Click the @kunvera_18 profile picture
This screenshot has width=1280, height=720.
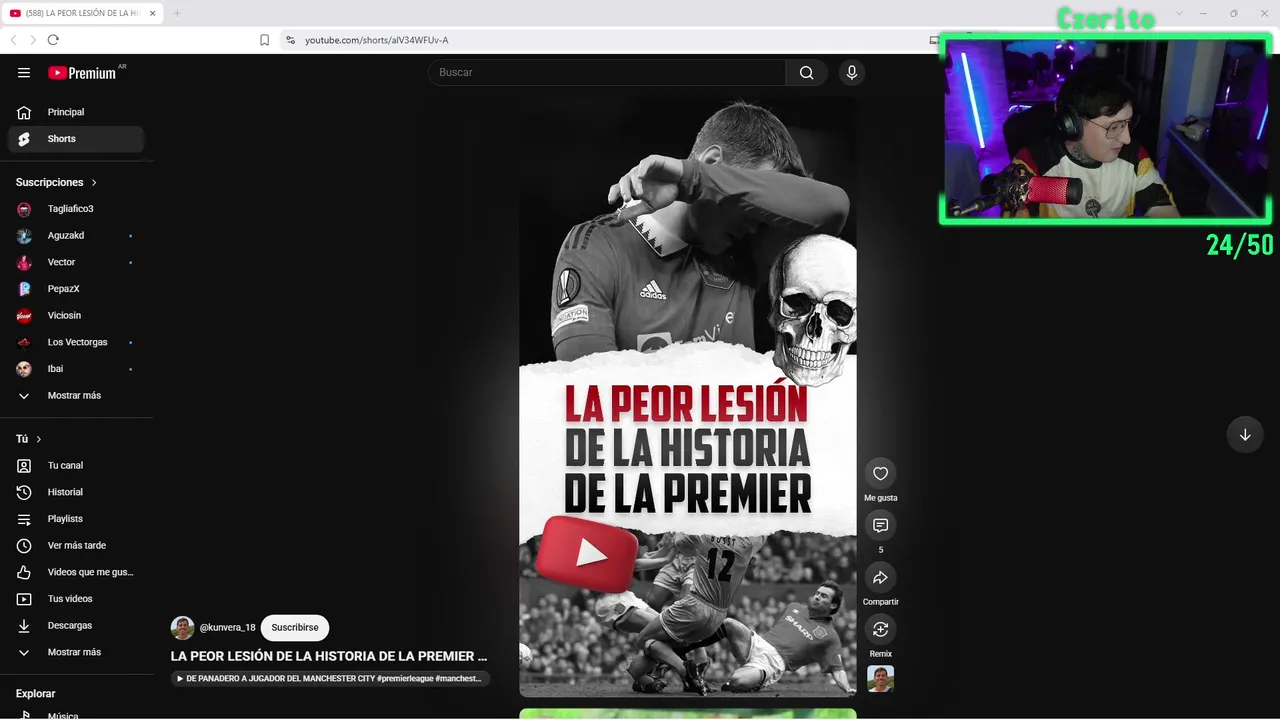pos(183,628)
